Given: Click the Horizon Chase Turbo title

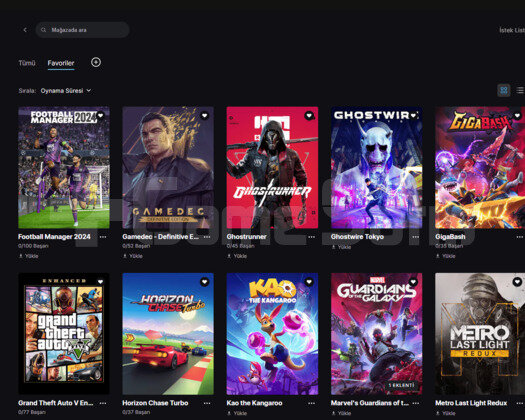Looking at the screenshot, I should (x=155, y=403).
